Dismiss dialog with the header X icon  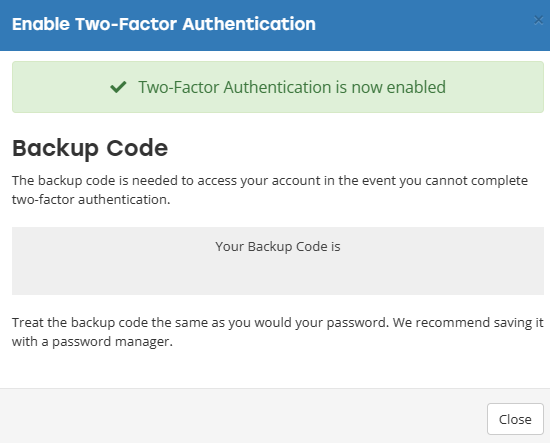pos(538,20)
